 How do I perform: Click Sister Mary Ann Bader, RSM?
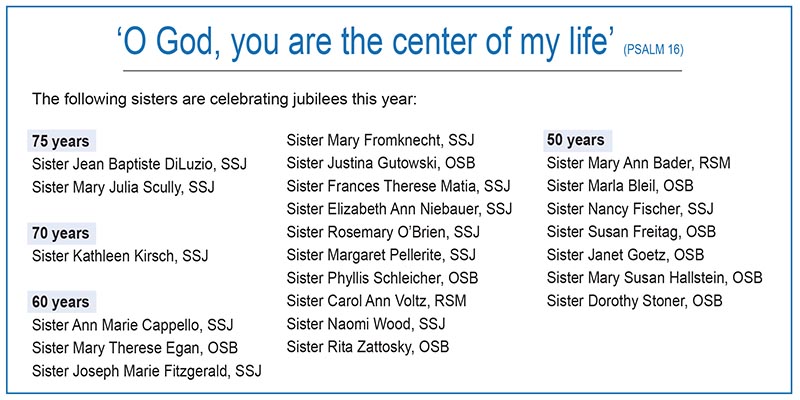pyautogui.click(x=639, y=163)
